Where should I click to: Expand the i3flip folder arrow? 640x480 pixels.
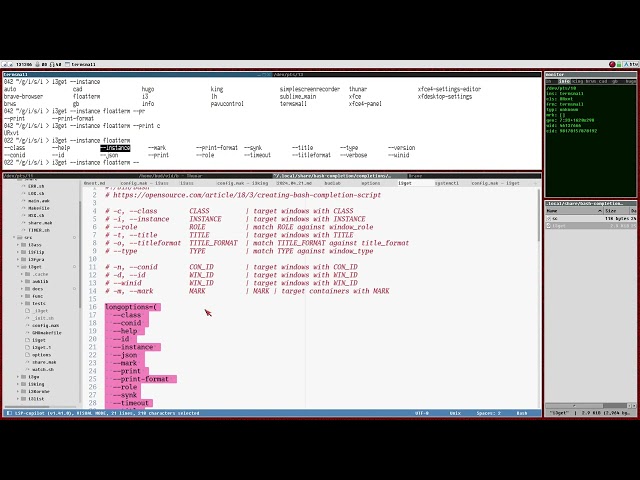18,252
